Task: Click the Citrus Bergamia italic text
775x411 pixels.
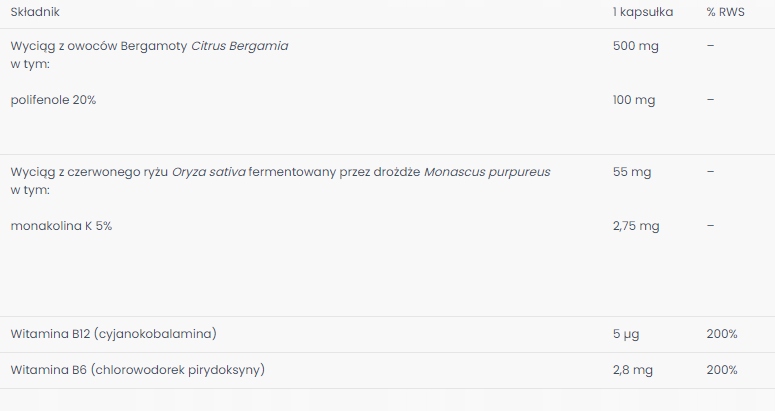Action: tap(240, 46)
